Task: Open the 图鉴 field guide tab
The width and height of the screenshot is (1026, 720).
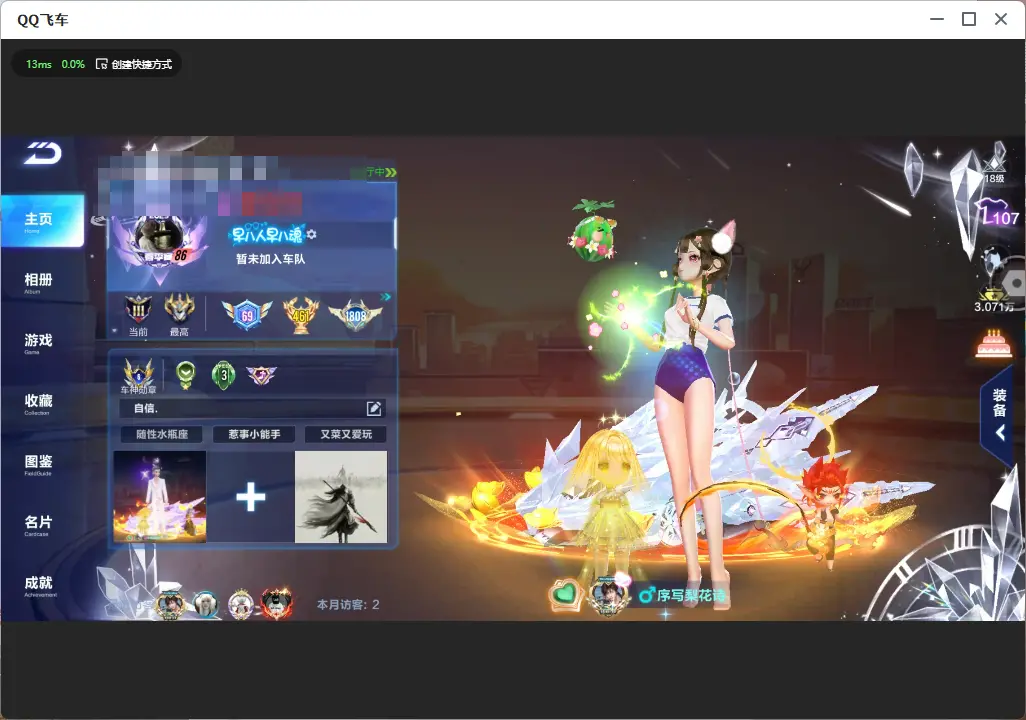Action: tap(38, 464)
